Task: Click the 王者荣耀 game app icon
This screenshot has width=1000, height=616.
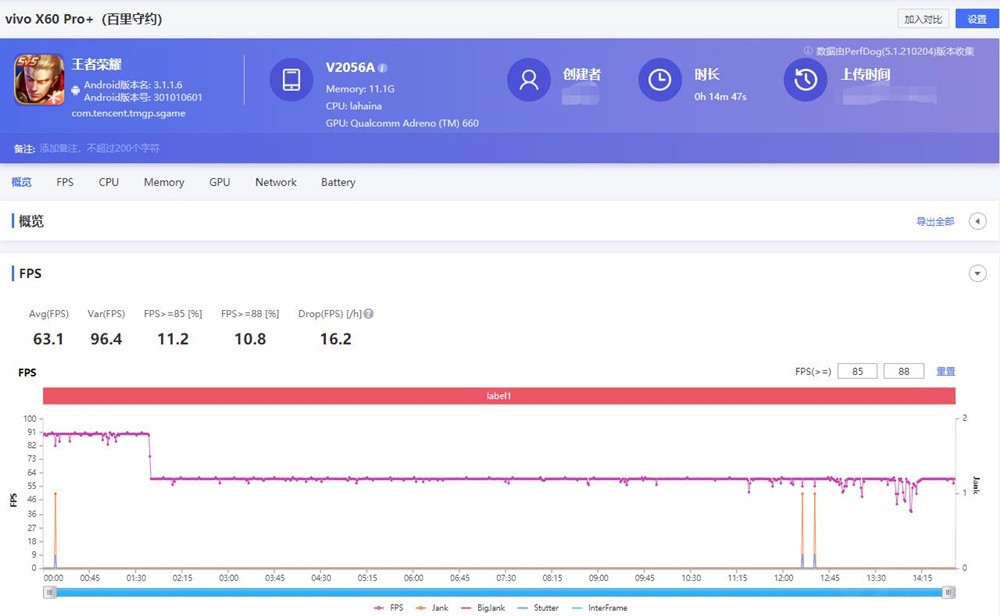Action: click(x=40, y=80)
